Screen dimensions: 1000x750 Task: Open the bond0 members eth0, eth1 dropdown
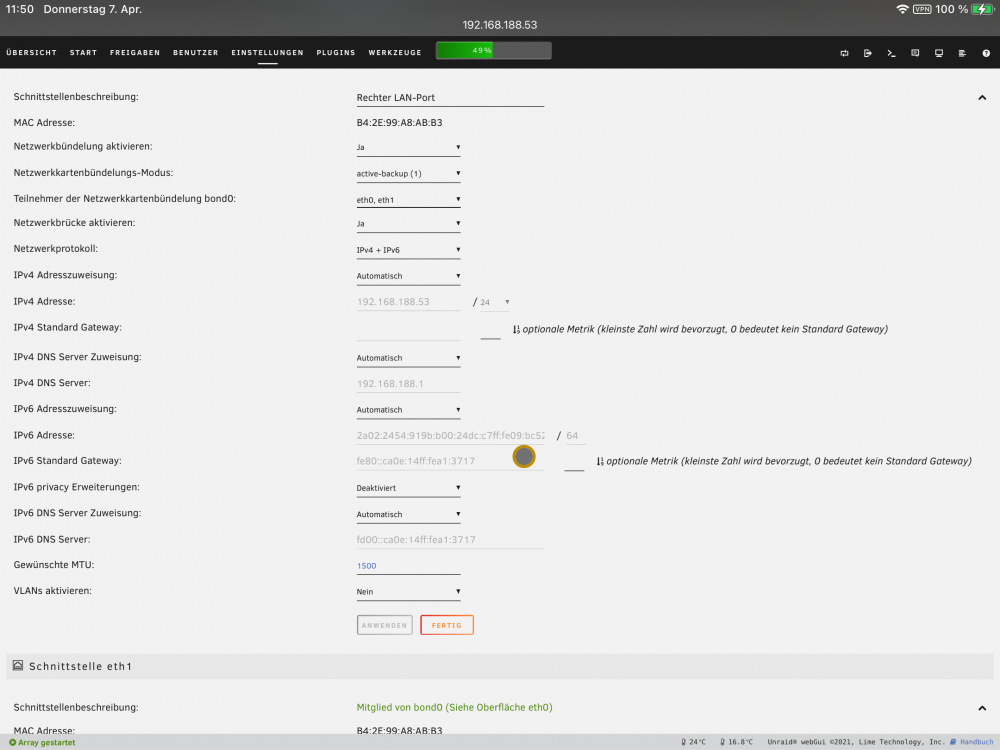(408, 200)
